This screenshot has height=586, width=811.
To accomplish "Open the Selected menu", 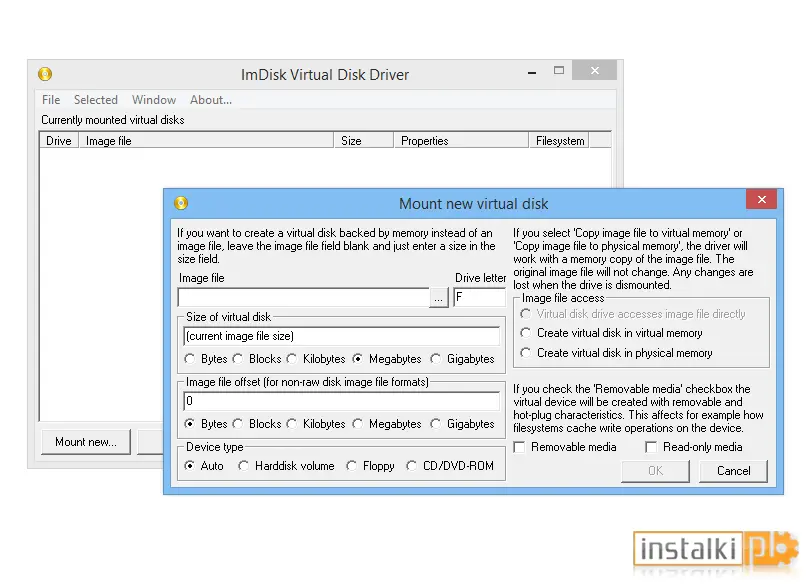I will pos(96,100).
